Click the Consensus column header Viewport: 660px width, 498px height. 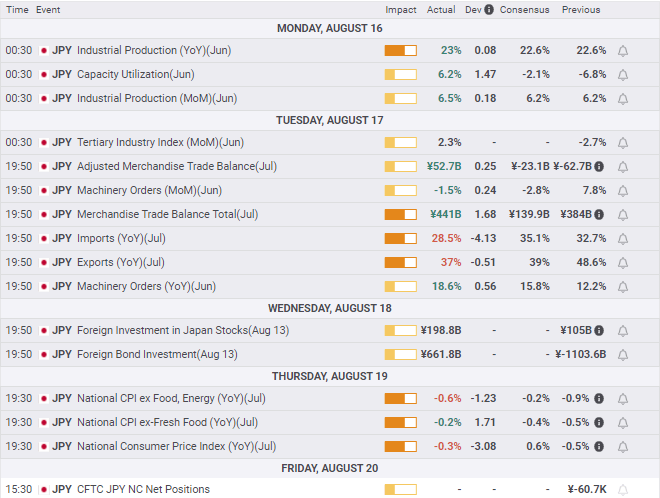click(x=525, y=10)
